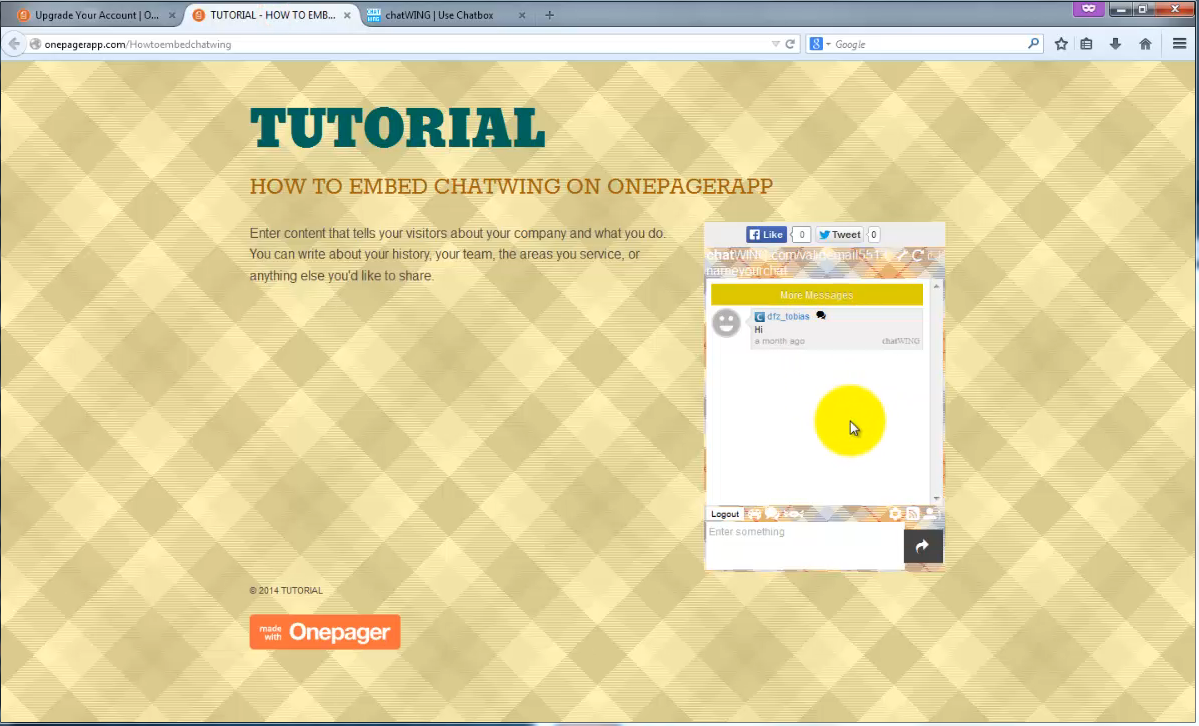Click the chat bubbles icon beside dfz_tobias
The width and height of the screenshot is (1199, 726).
click(820, 316)
